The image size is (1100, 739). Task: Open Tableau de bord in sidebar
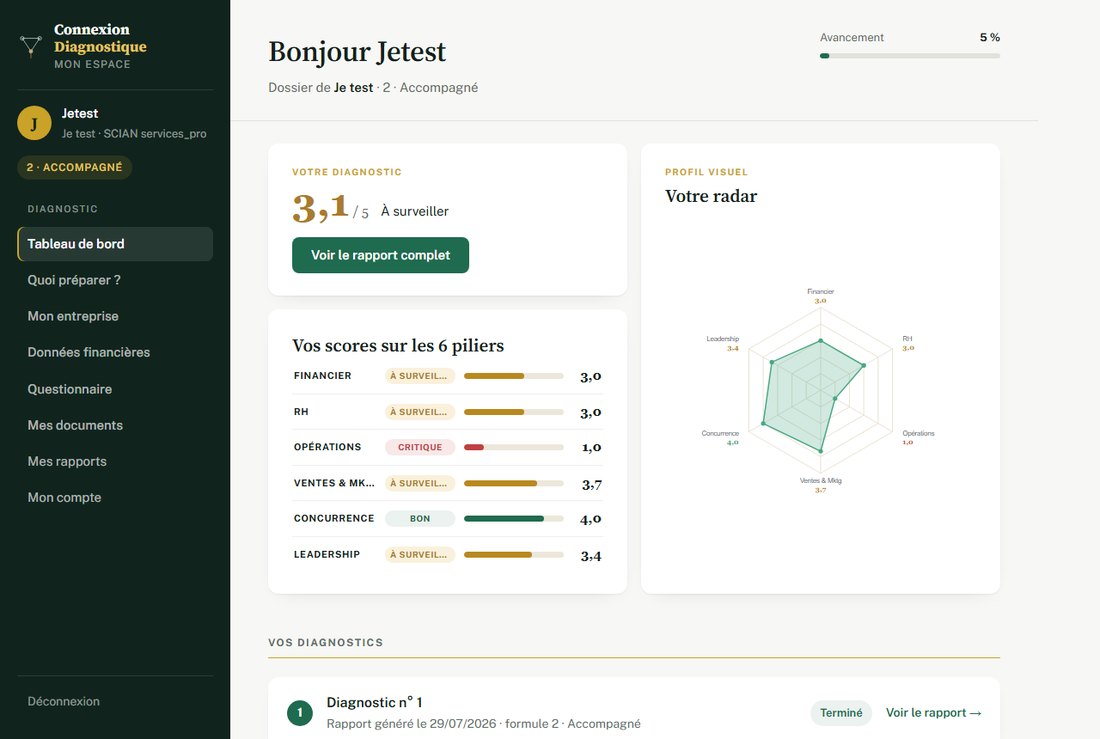click(x=115, y=244)
